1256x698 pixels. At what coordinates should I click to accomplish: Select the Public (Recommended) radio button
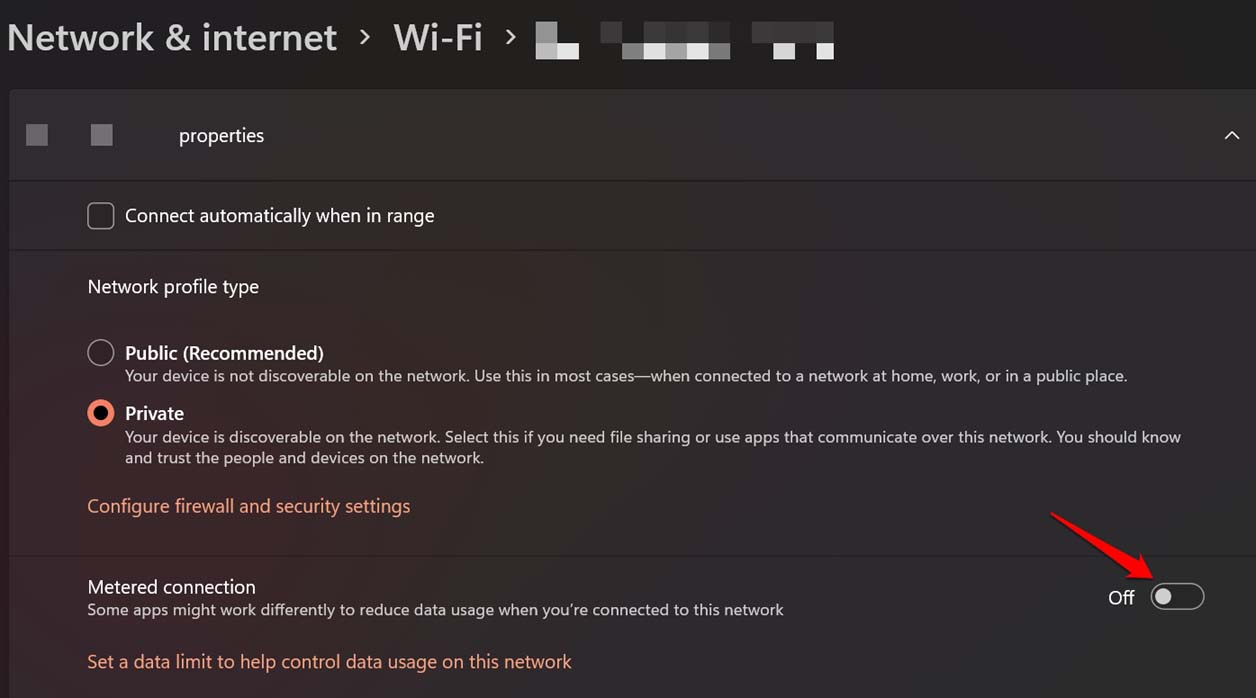[x=101, y=353]
